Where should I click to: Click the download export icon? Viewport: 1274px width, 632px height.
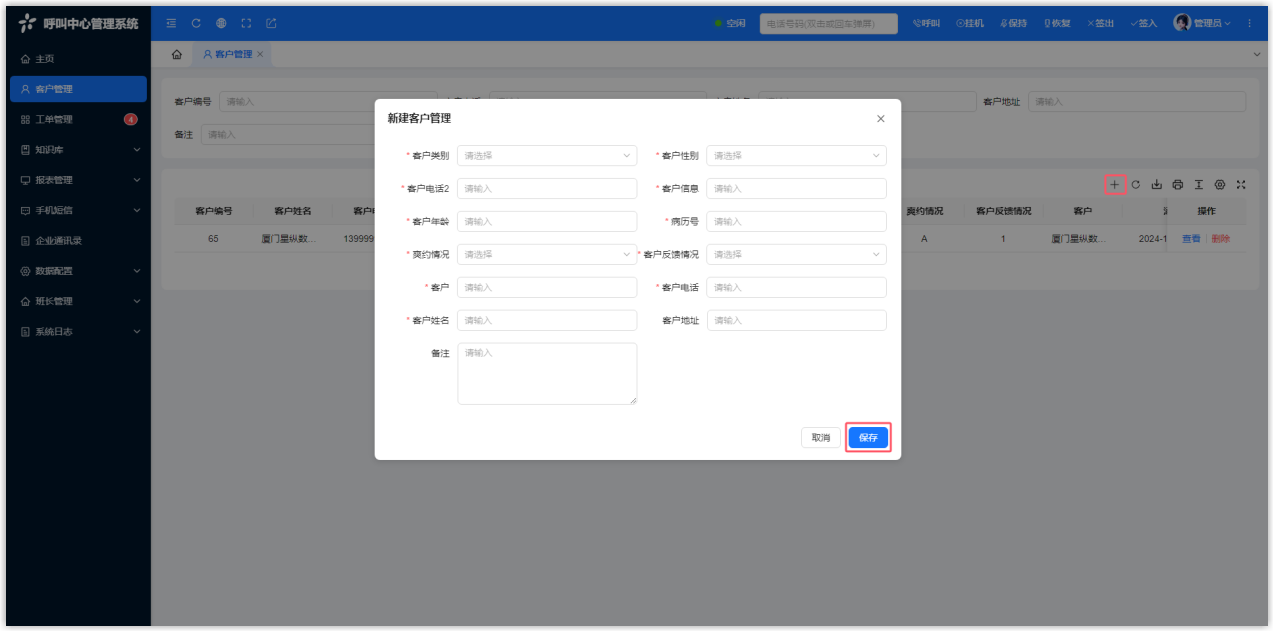click(x=1157, y=185)
